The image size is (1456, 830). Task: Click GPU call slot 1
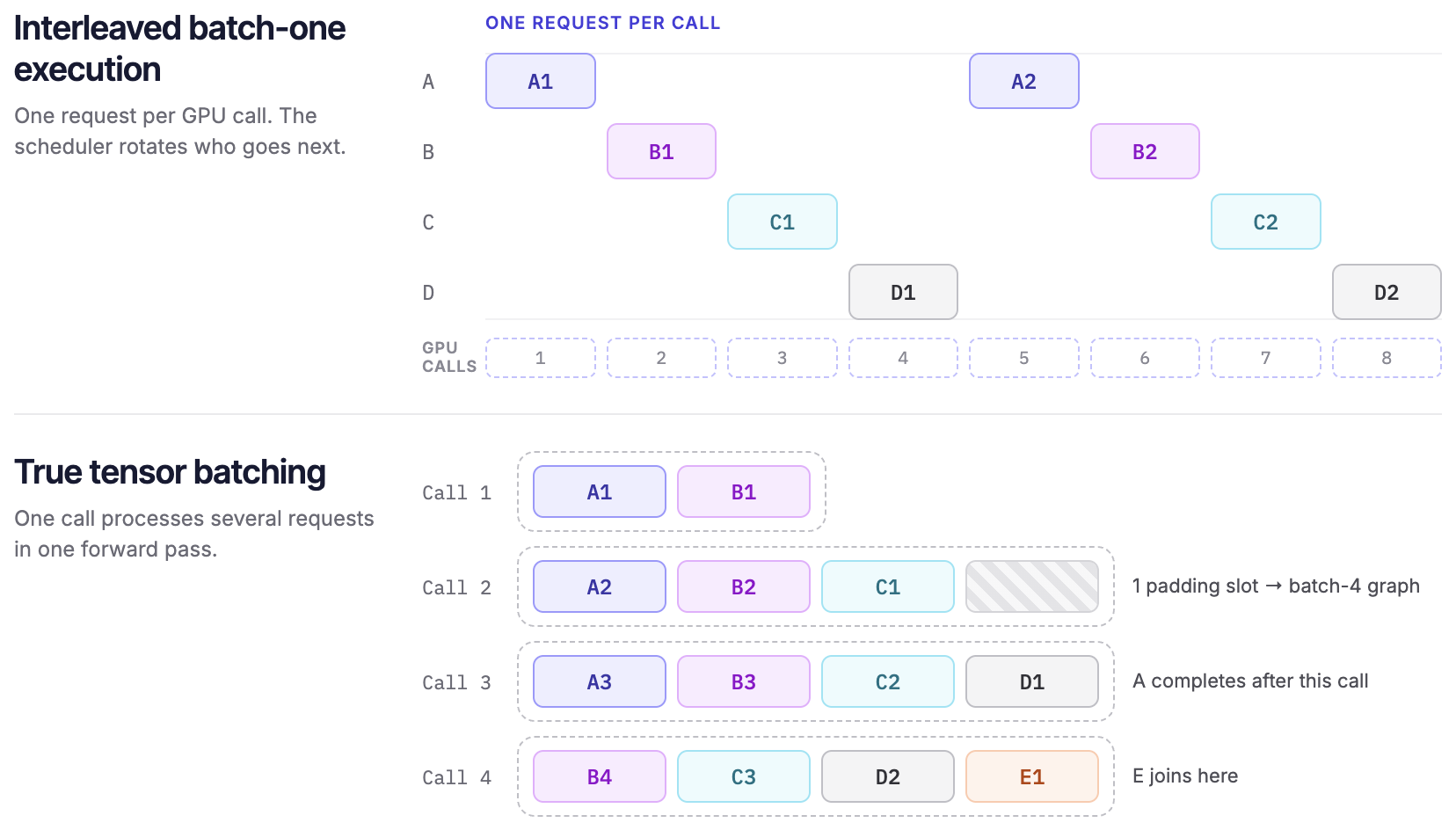click(541, 358)
